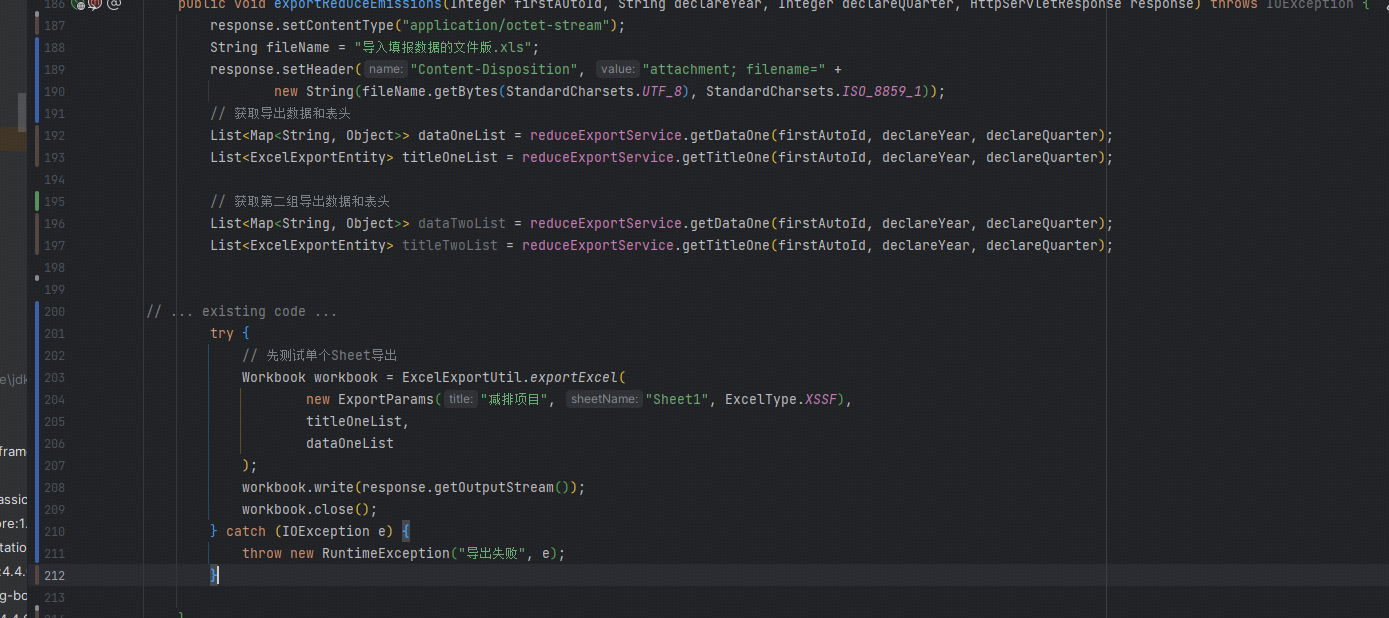Click IOException in the catch clause
This screenshot has width=1389, height=618.
coord(326,531)
